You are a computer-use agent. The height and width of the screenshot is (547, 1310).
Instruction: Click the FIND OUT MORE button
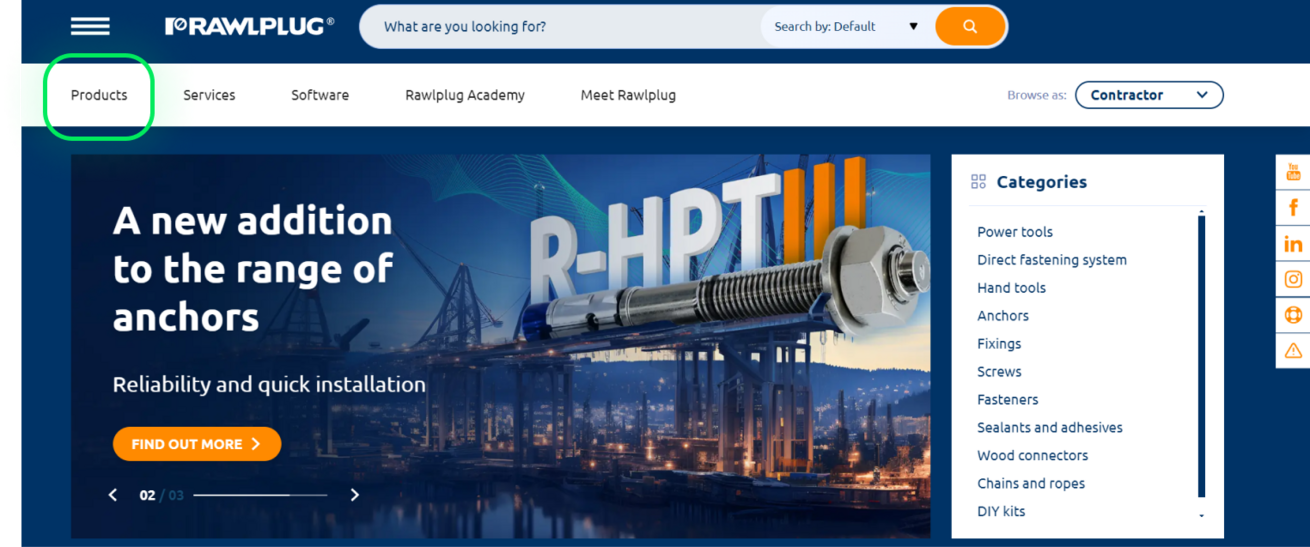point(197,444)
